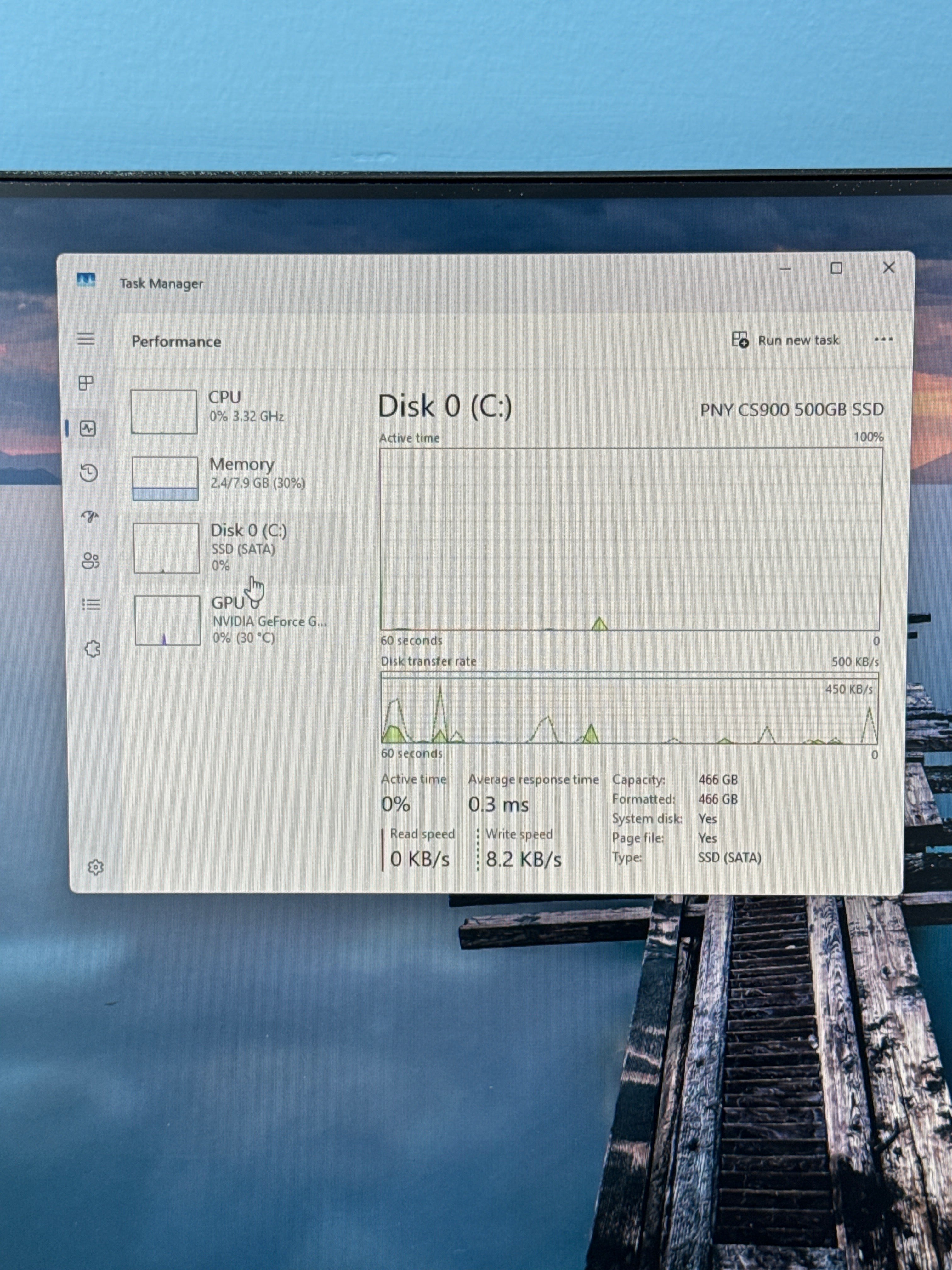Open the Services puzzle icon
The image size is (952, 1270).
(92, 649)
